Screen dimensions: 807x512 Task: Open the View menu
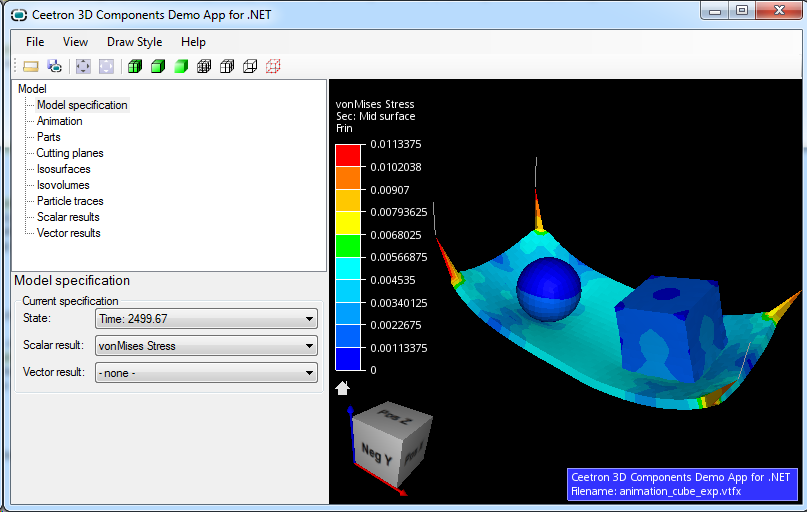75,42
